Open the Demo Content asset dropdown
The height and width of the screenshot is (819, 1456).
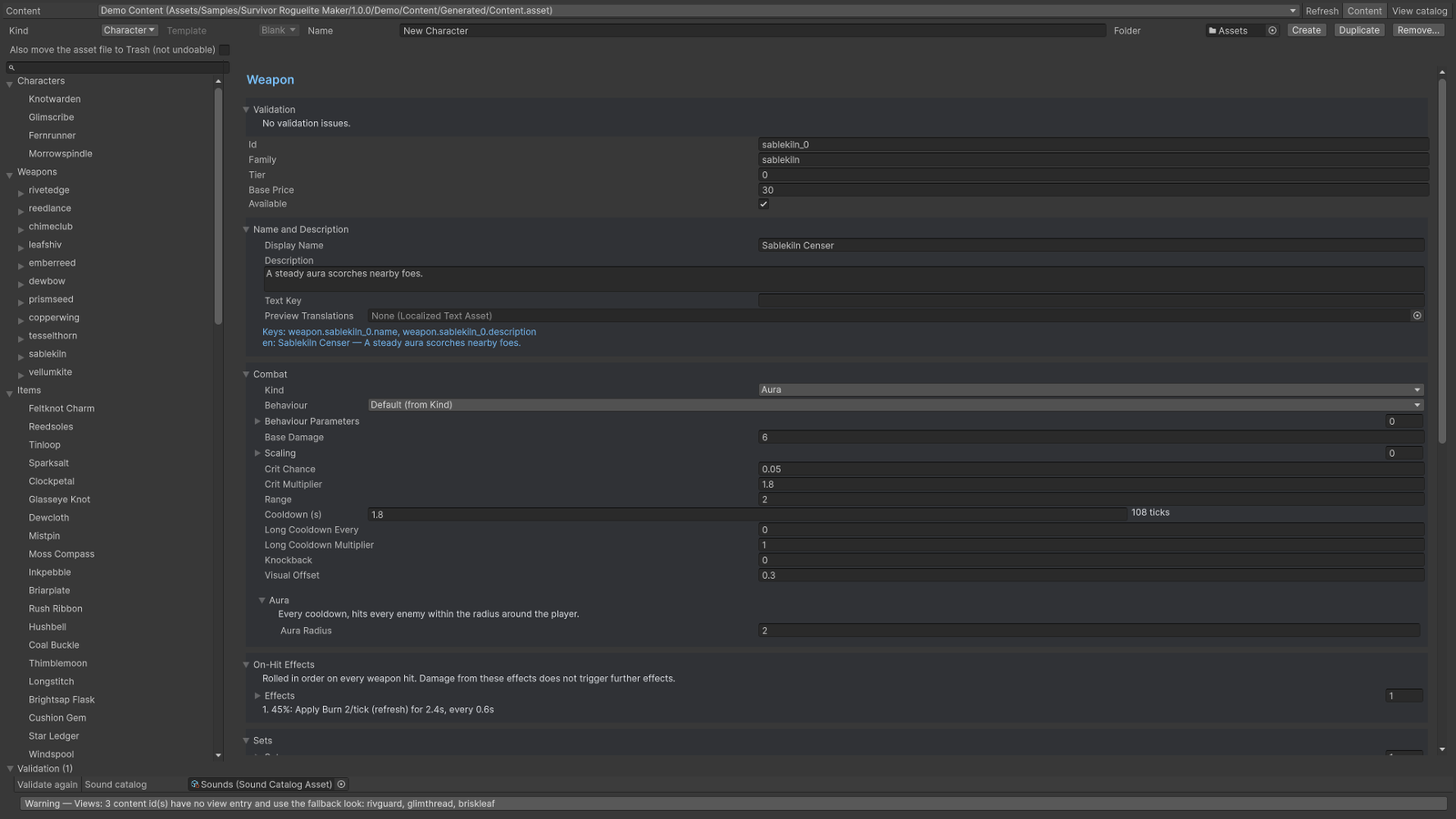[698, 11]
